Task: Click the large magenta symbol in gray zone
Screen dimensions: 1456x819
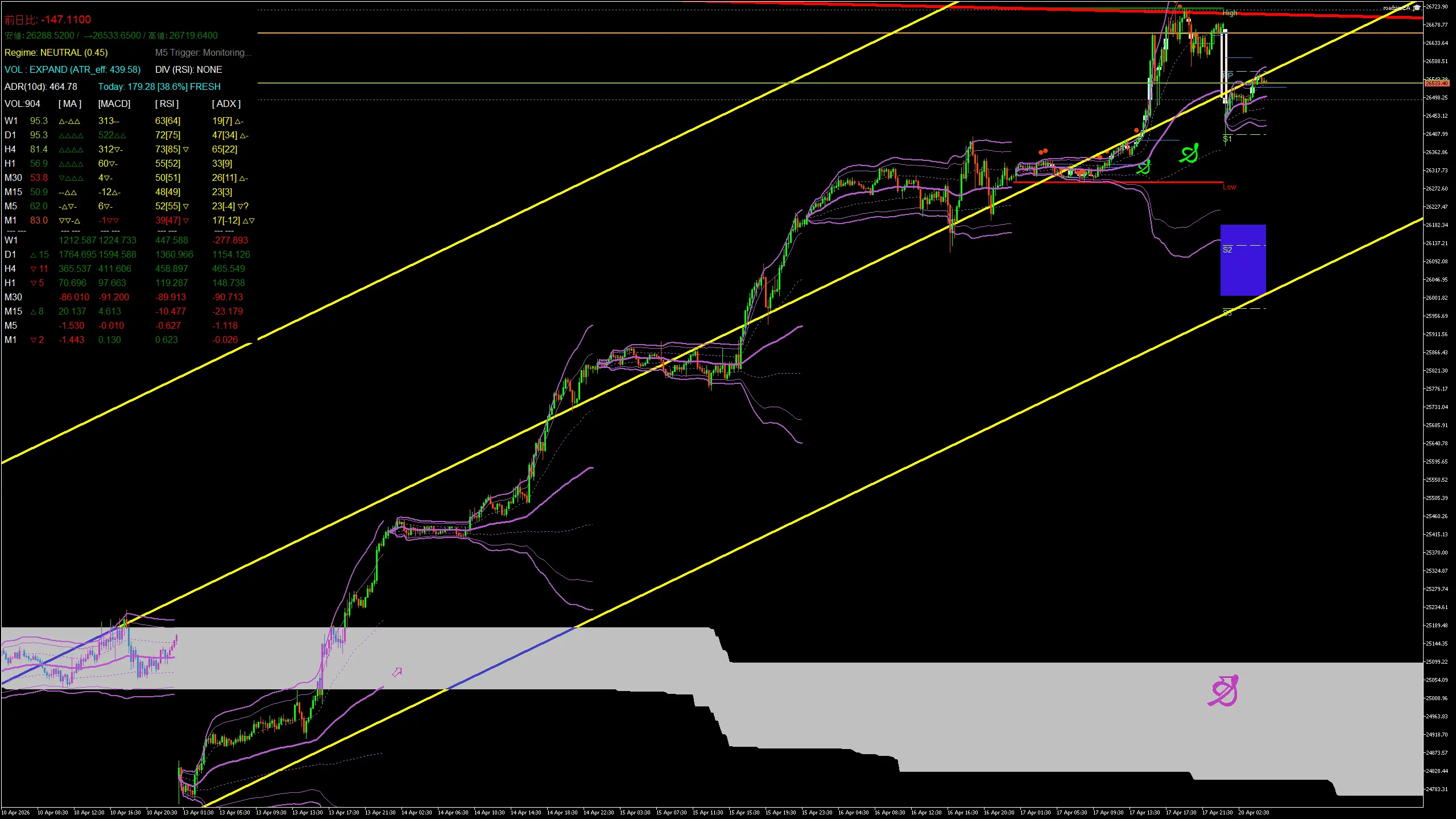Action: pos(1224,691)
